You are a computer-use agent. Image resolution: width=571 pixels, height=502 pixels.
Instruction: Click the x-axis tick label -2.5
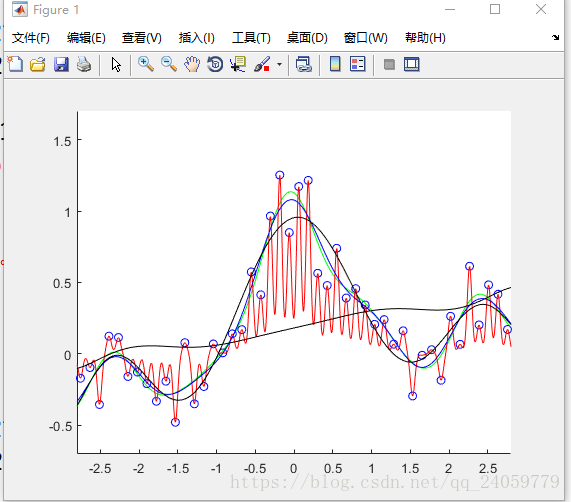coord(100,469)
